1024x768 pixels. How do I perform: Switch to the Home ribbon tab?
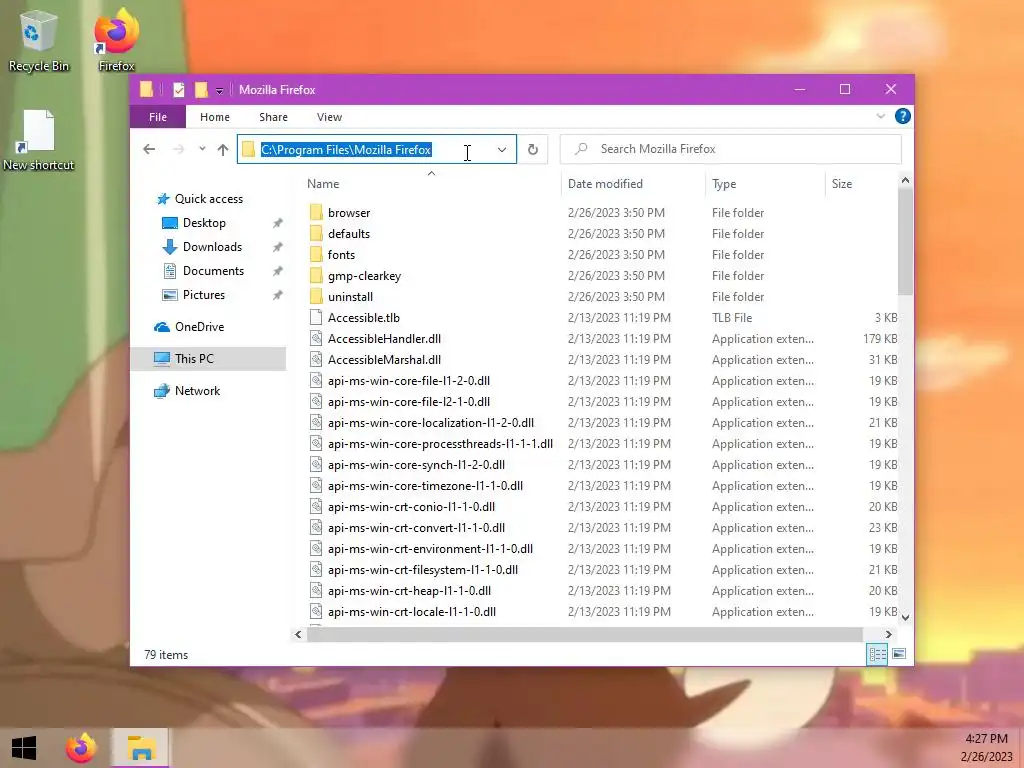[x=215, y=117]
